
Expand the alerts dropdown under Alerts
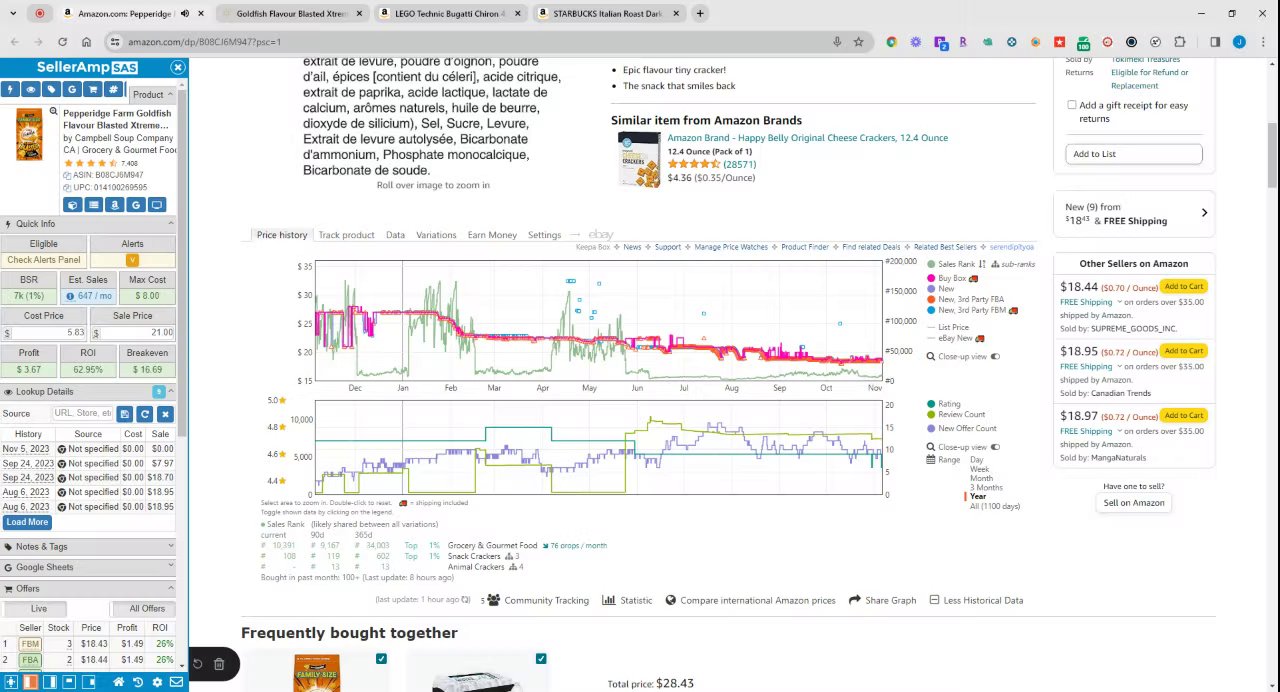(132, 260)
